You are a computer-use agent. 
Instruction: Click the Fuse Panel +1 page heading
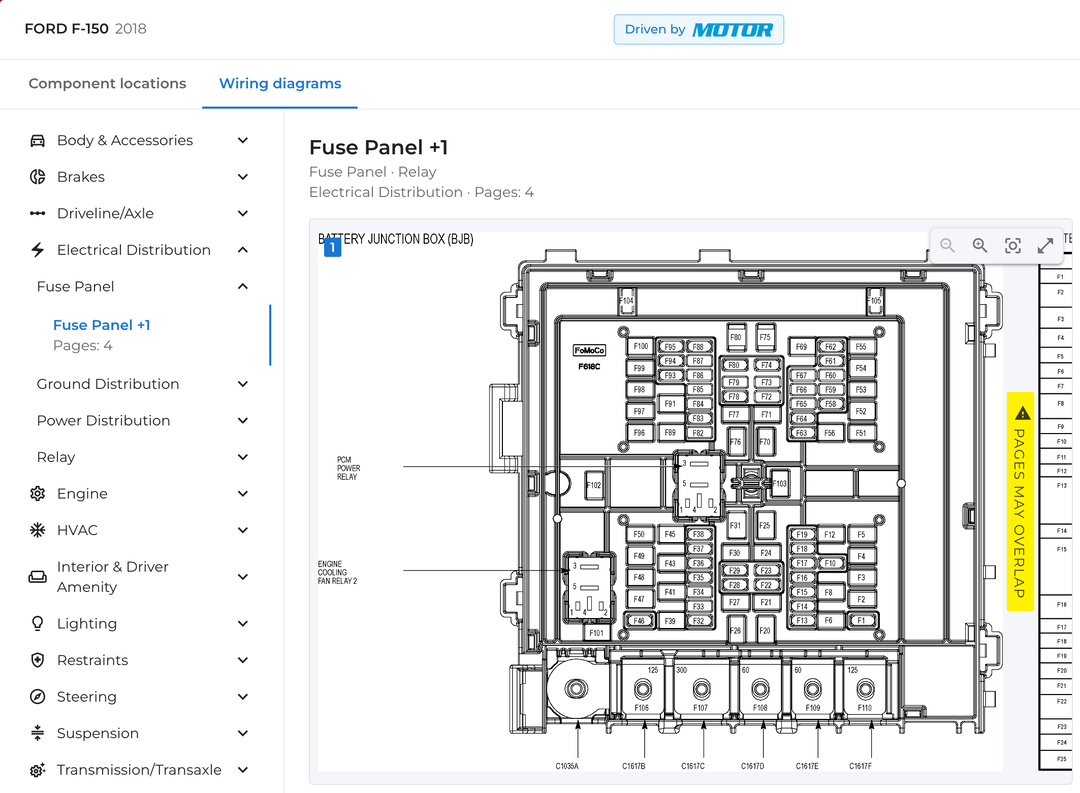(378, 147)
